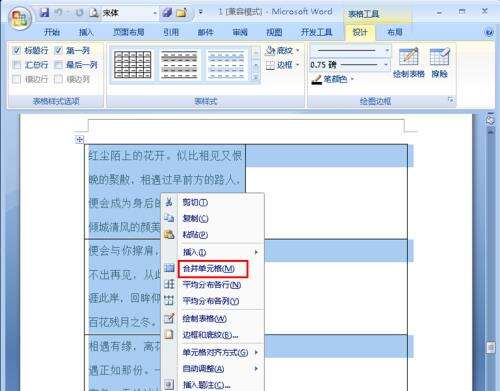Click the Borders icon in Table Styles

(270, 65)
